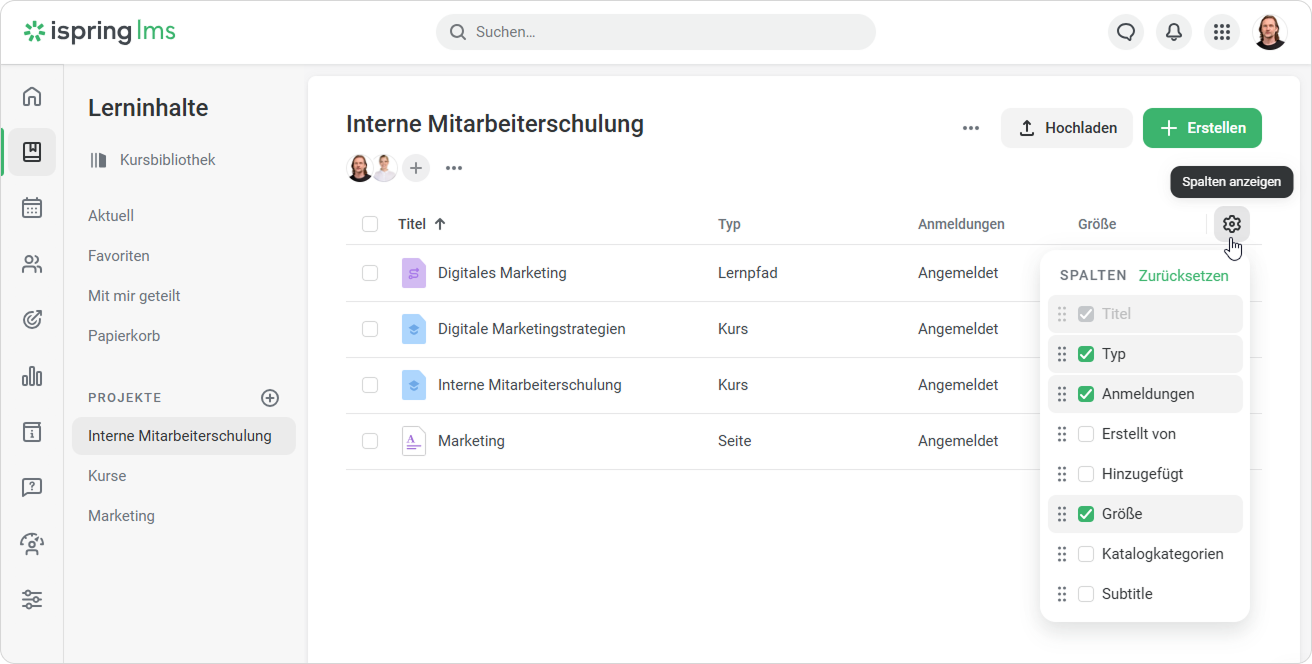Enable the Katalogkategorien column checkbox
The image size is (1312, 664).
(x=1086, y=554)
